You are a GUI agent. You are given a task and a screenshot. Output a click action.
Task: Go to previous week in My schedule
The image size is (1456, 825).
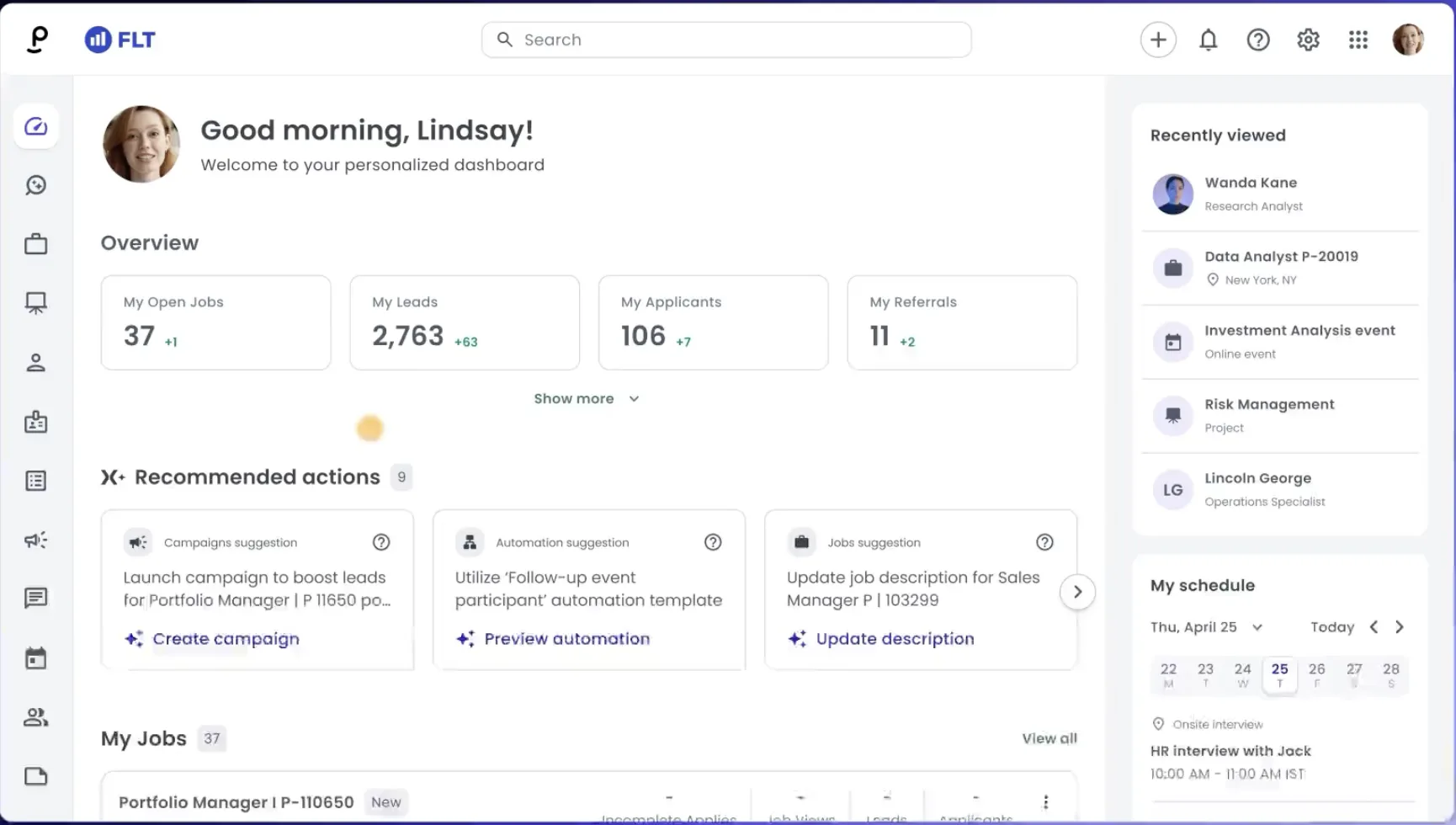[1374, 627]
